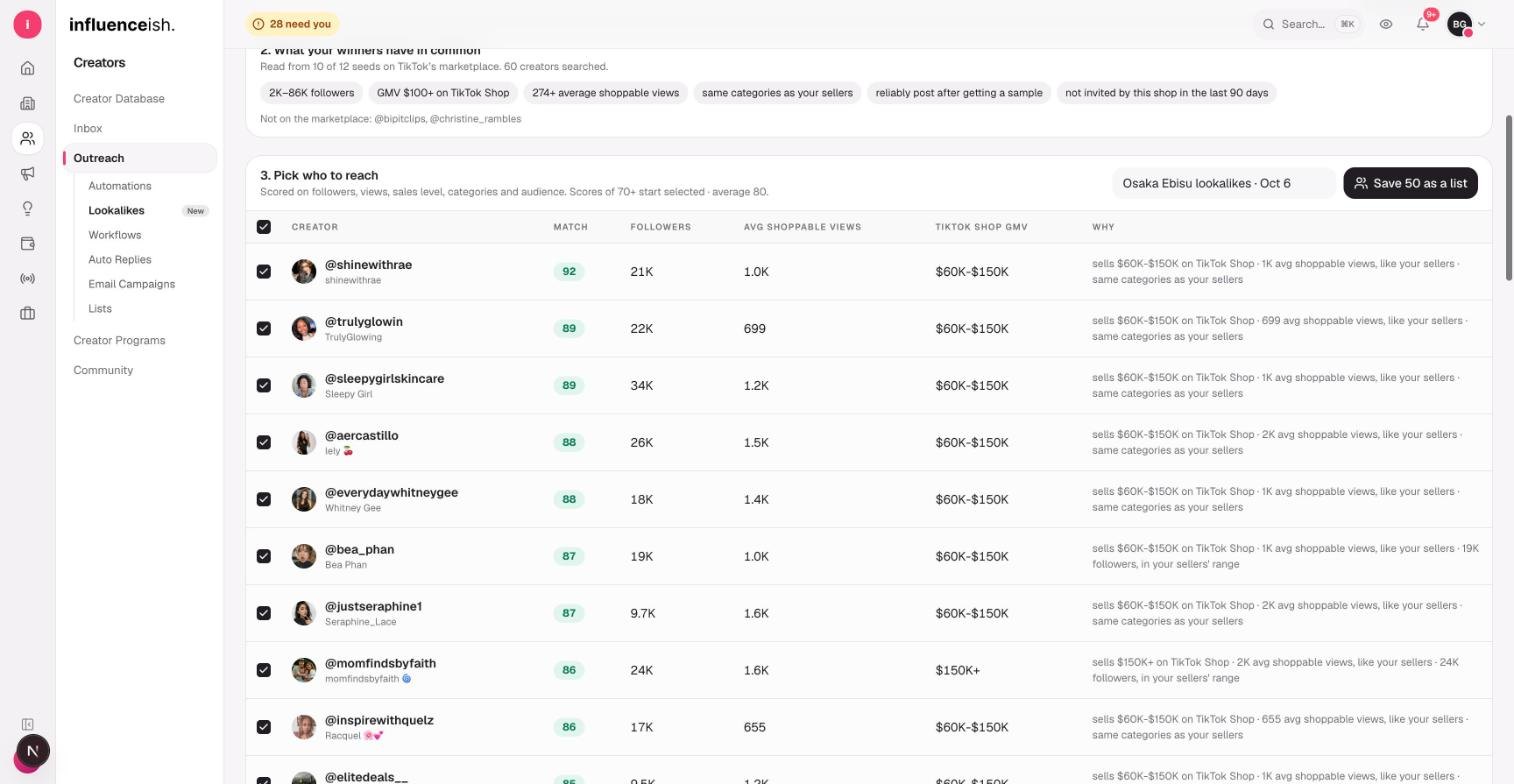
Task: Open the wallet payments icon
Action: coord(27,243)
